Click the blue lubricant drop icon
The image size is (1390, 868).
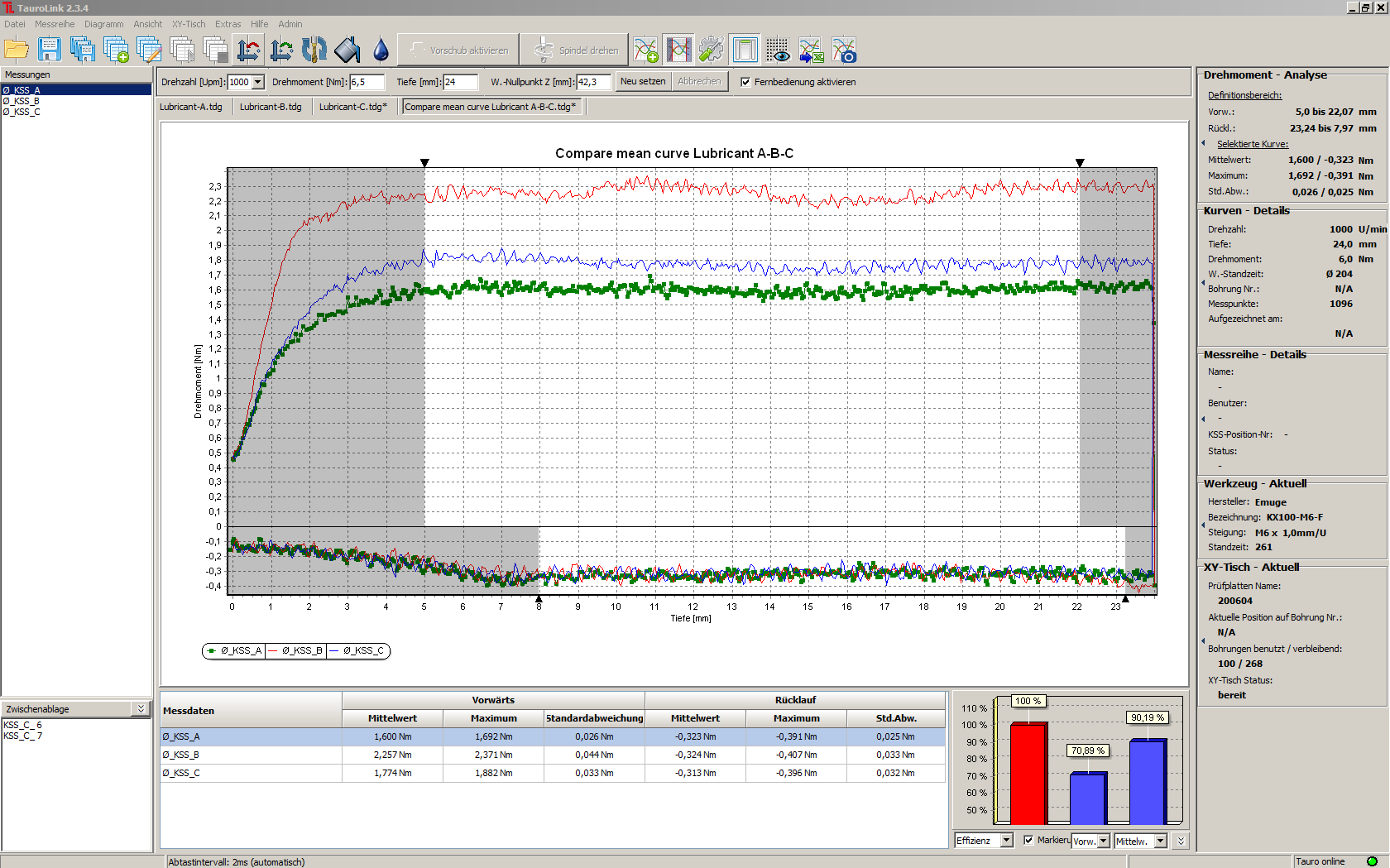tap(381, 50)
